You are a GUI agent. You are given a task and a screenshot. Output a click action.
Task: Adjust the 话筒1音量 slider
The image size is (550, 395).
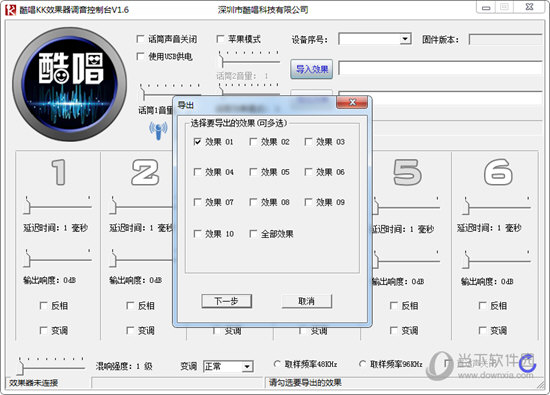[170, 91]
